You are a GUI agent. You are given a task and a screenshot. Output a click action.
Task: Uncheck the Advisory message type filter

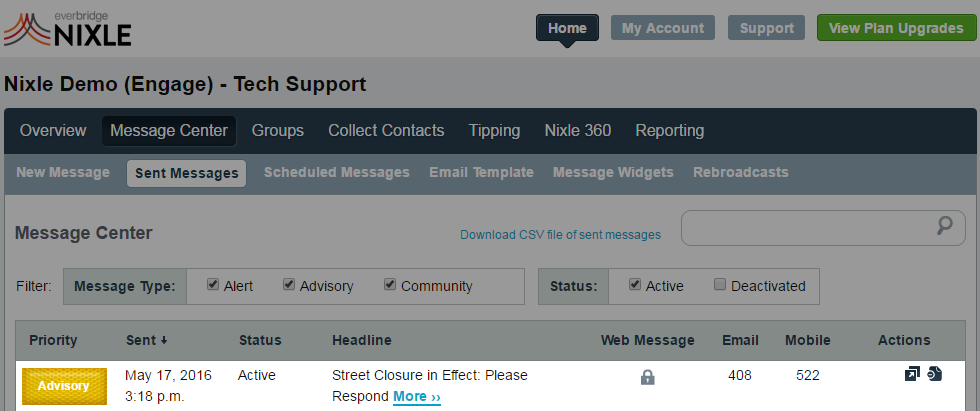[x=289, y=285]
